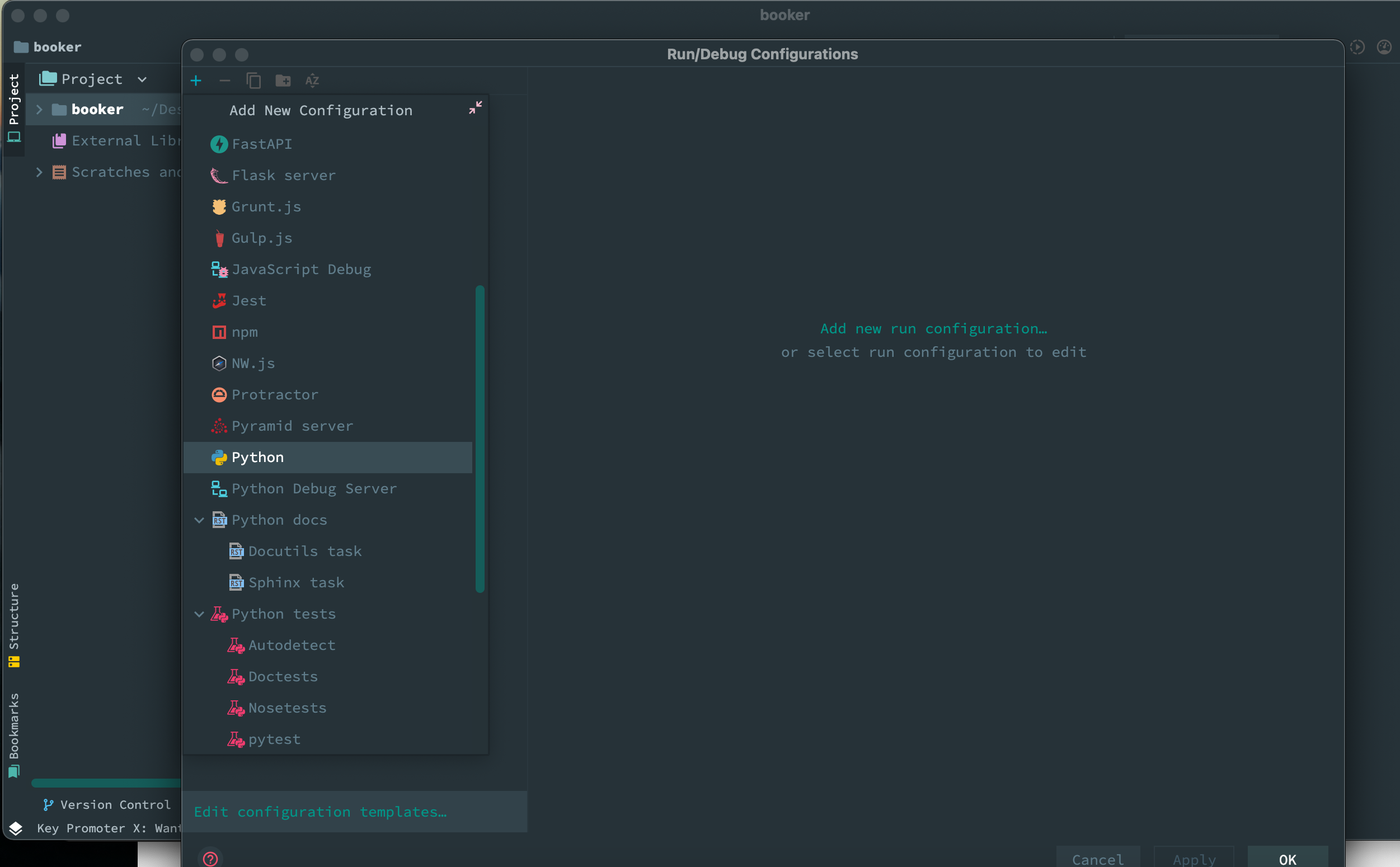Expand the Python docs configuration group
1400x867 pixels.
[x=200, y=519]
